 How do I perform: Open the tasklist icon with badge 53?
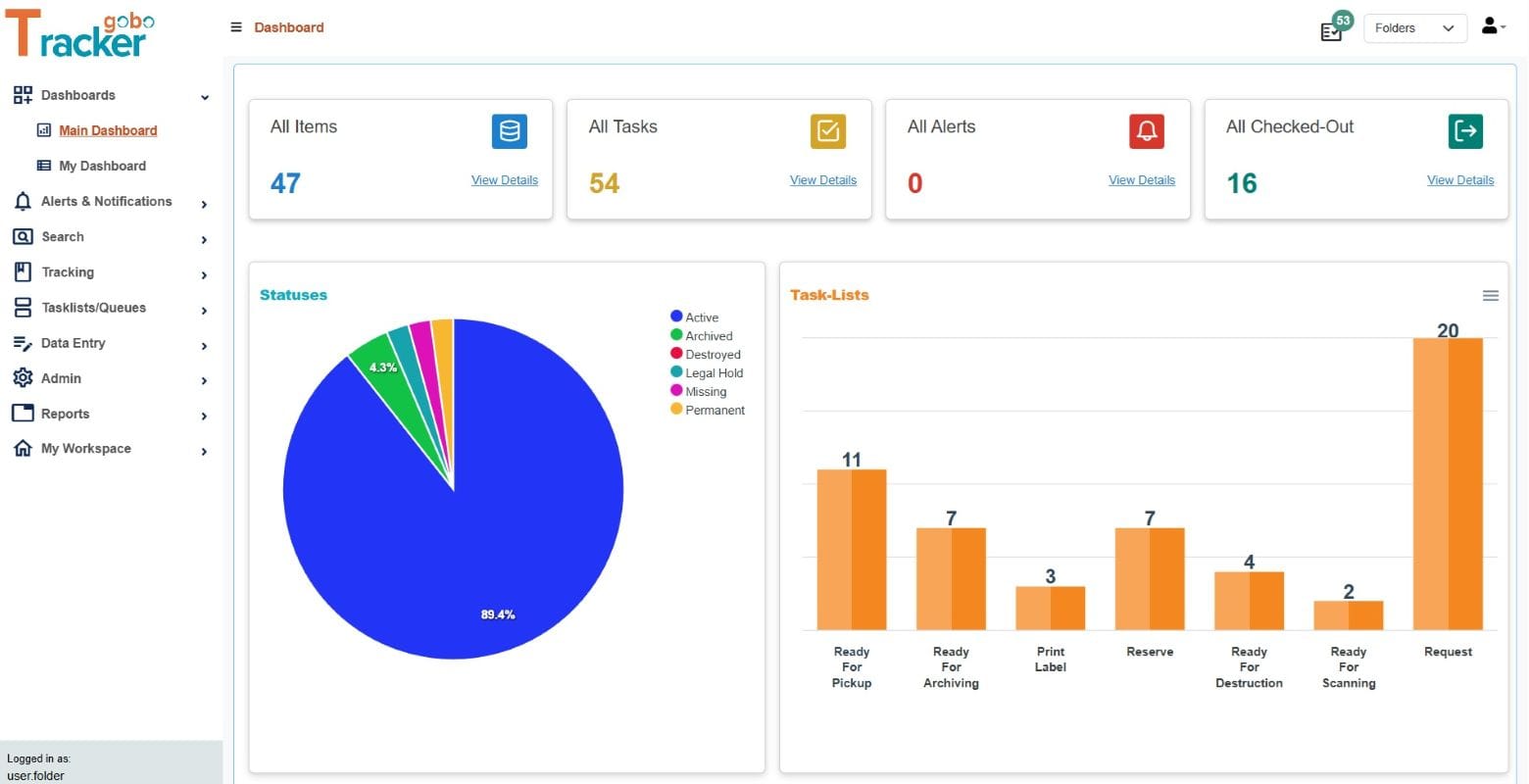click(x=1331, y=31)
